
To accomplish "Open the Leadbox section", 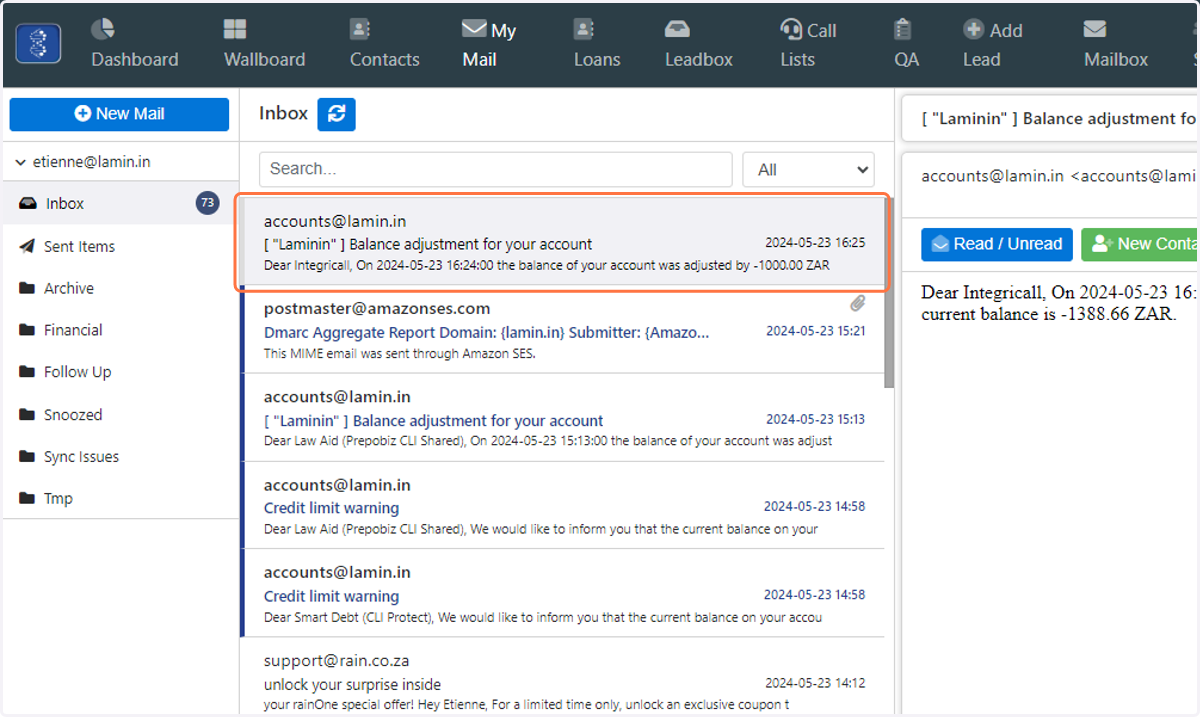I will pyautogui.click(x=699, y=44).
